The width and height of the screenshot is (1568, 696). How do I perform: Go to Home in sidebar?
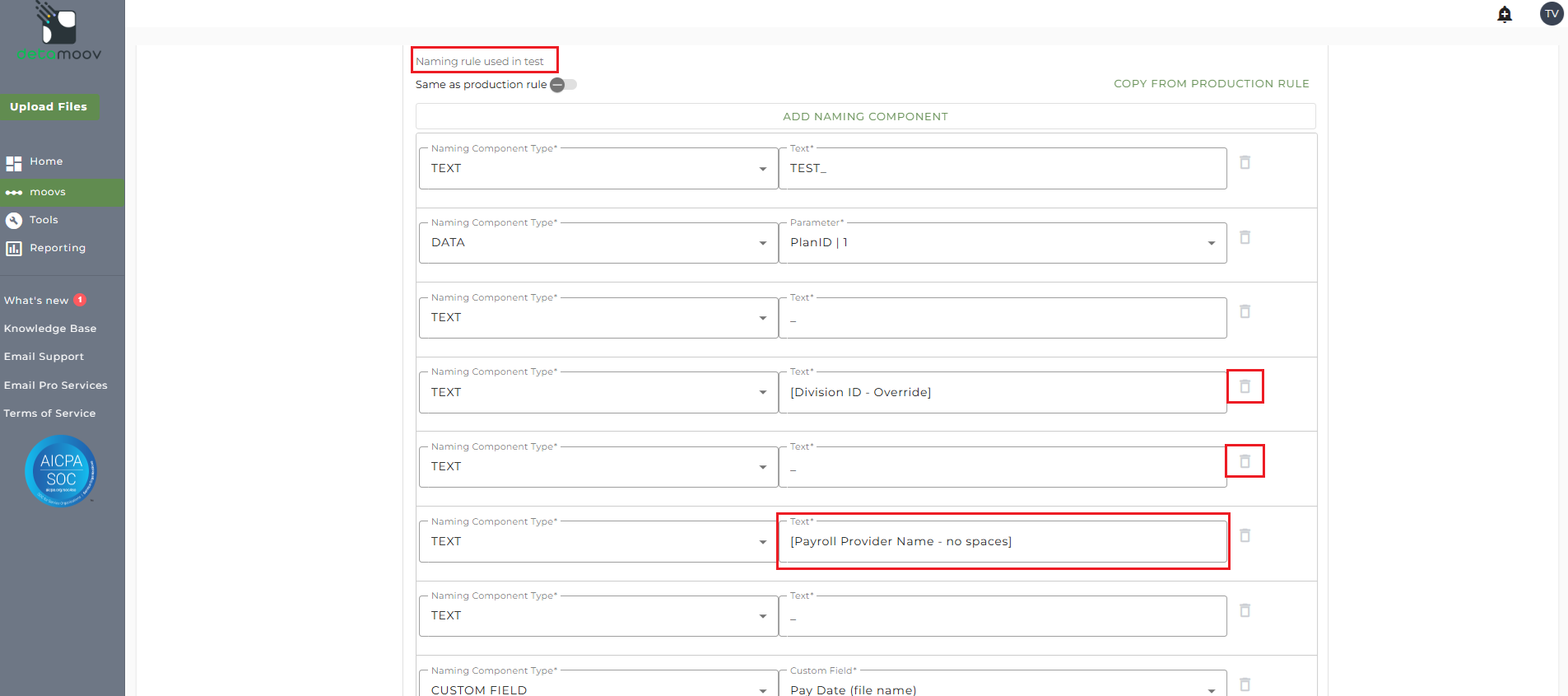[x=46, y=161]
